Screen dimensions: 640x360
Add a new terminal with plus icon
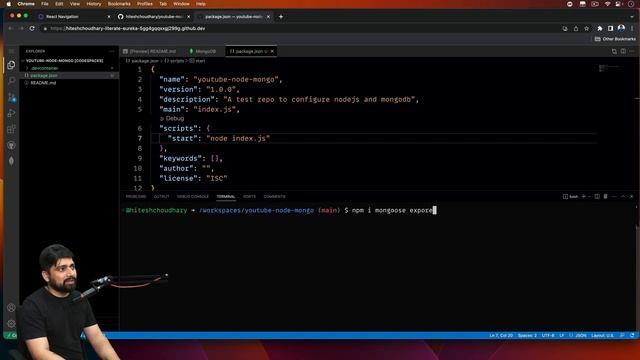[x=583, y=197]
